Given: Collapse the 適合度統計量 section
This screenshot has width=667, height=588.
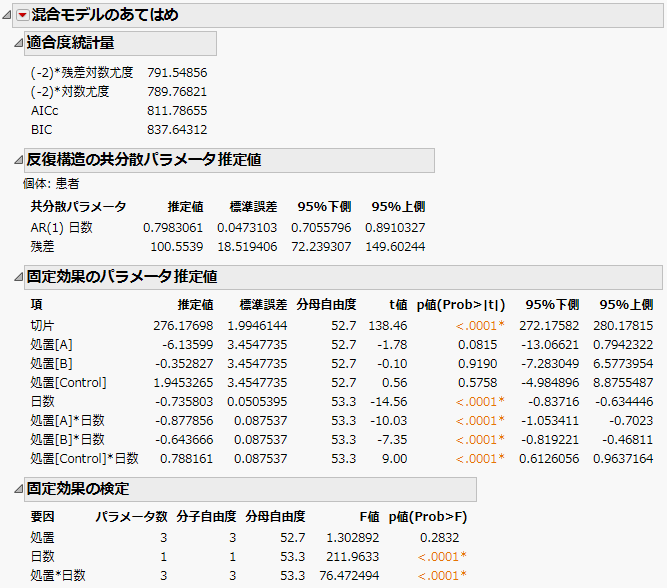Looking at the screenshot, I should [x=18, y=43].
